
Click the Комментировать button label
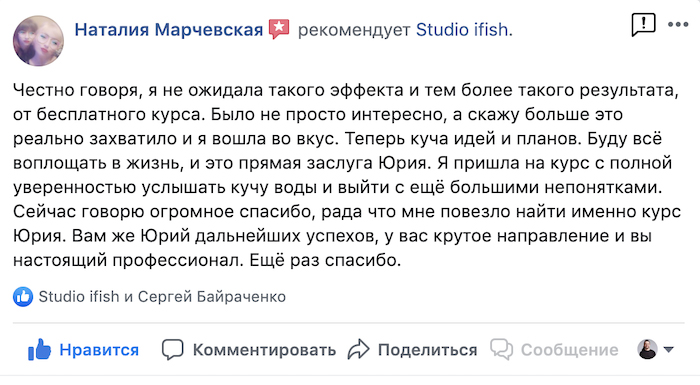[x=264, y=350]
